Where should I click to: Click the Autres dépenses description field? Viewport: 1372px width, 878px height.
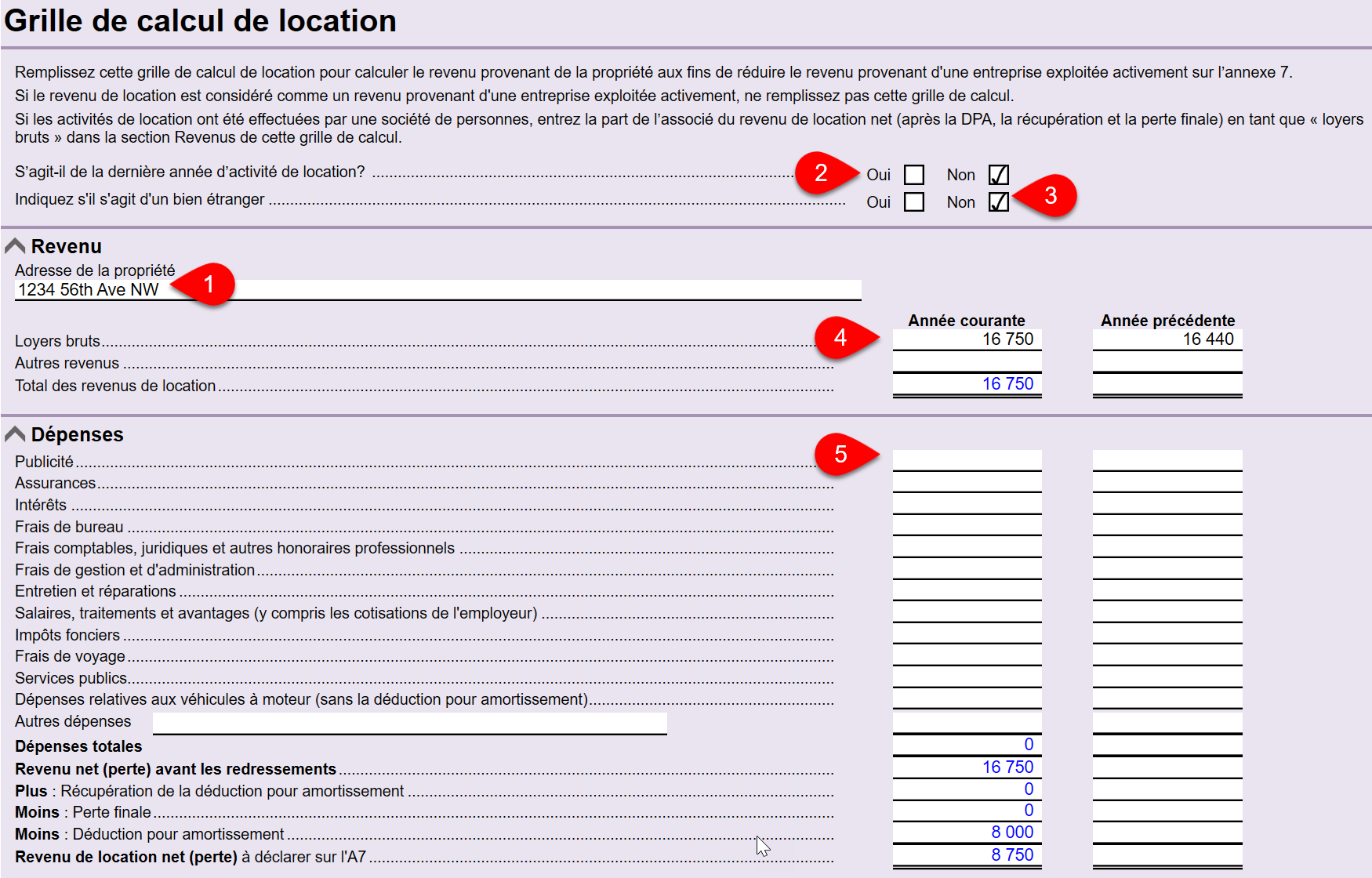coord(408,721)
